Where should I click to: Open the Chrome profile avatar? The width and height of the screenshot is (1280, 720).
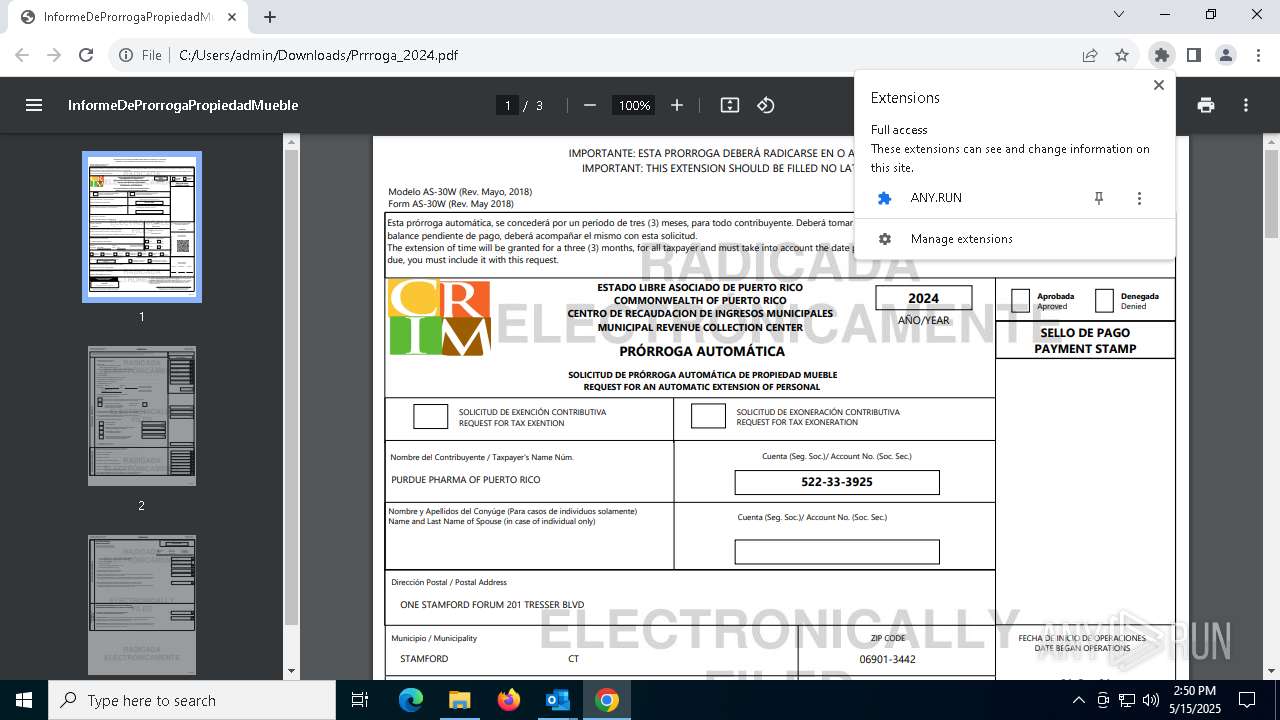(1226, 55)
